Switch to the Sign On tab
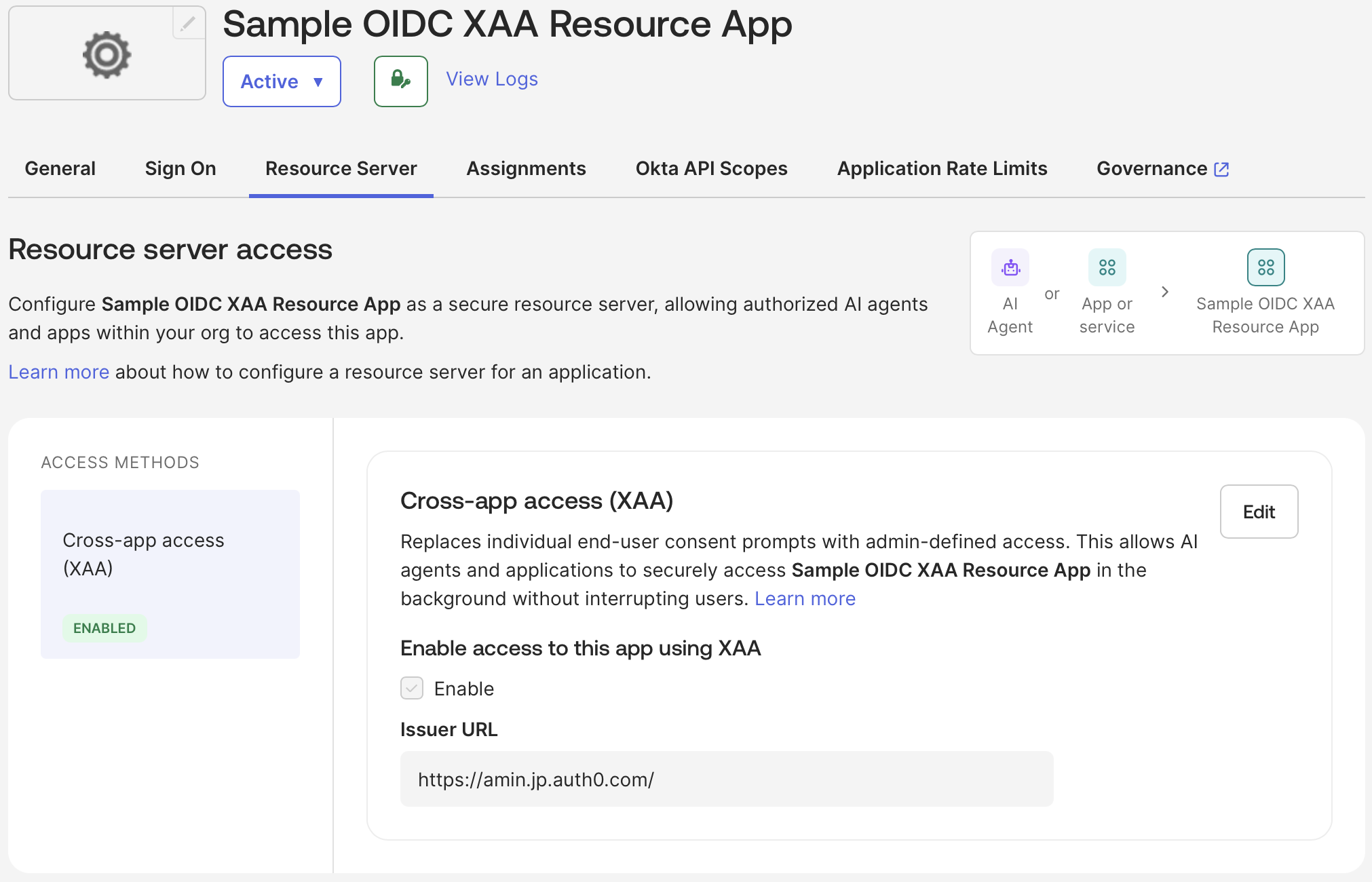This screenshot has height=882, width=1372. 180,168
